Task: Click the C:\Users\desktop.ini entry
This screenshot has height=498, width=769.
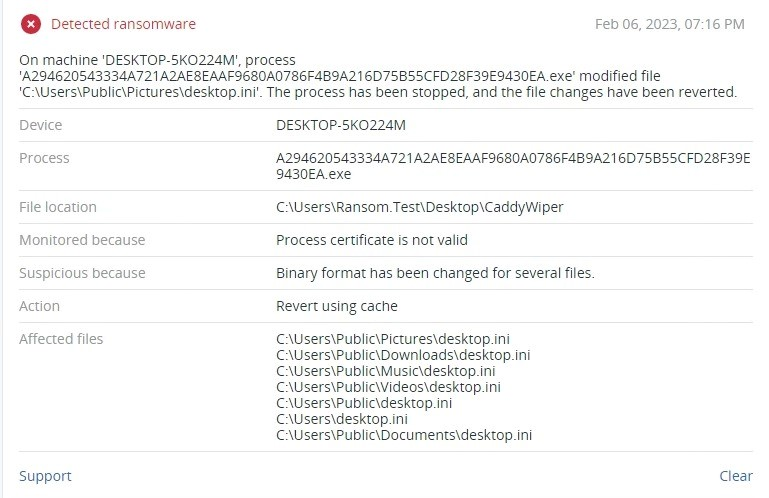Action: (x=342, y=419)
